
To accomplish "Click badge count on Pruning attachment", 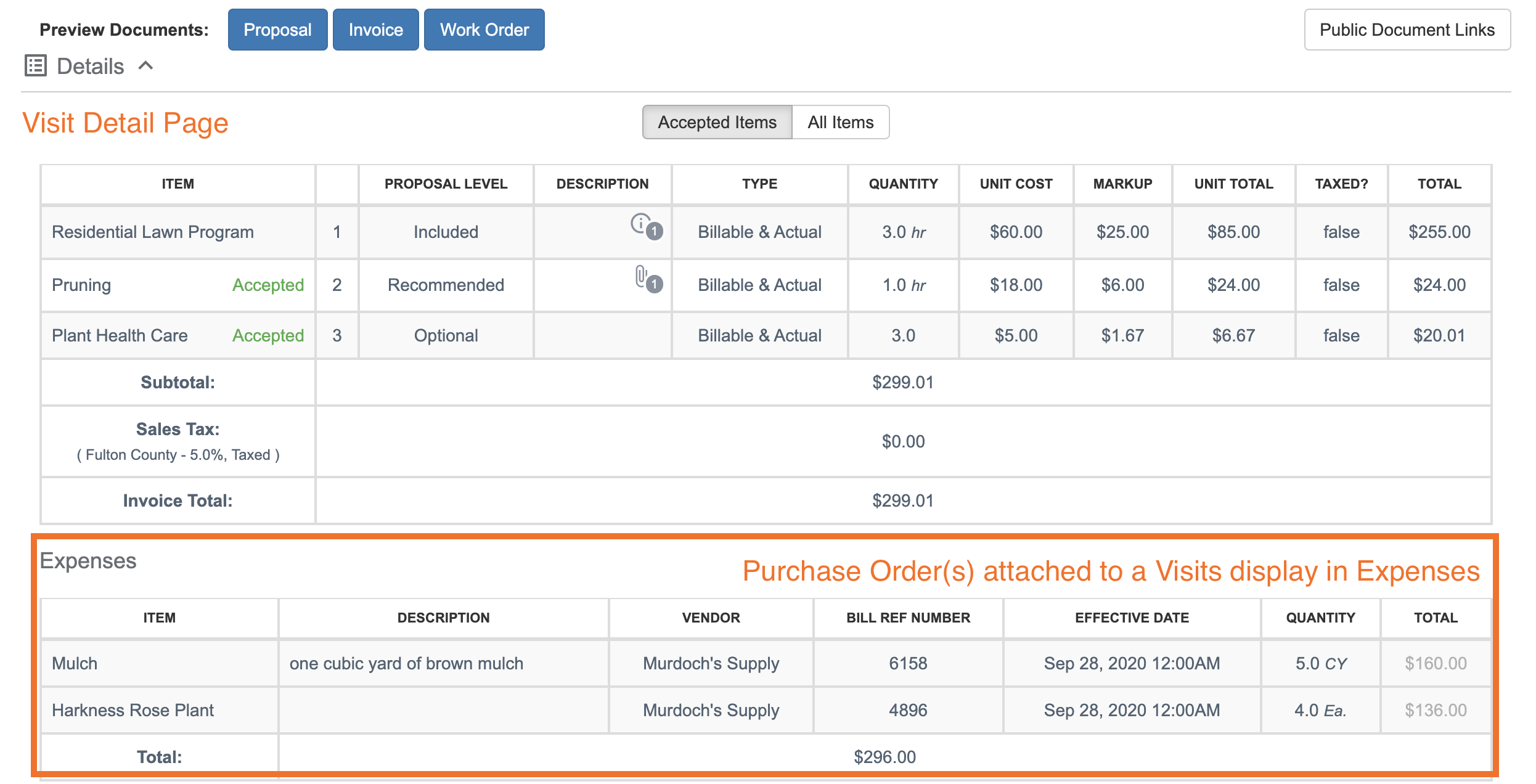I will point(655,284).
